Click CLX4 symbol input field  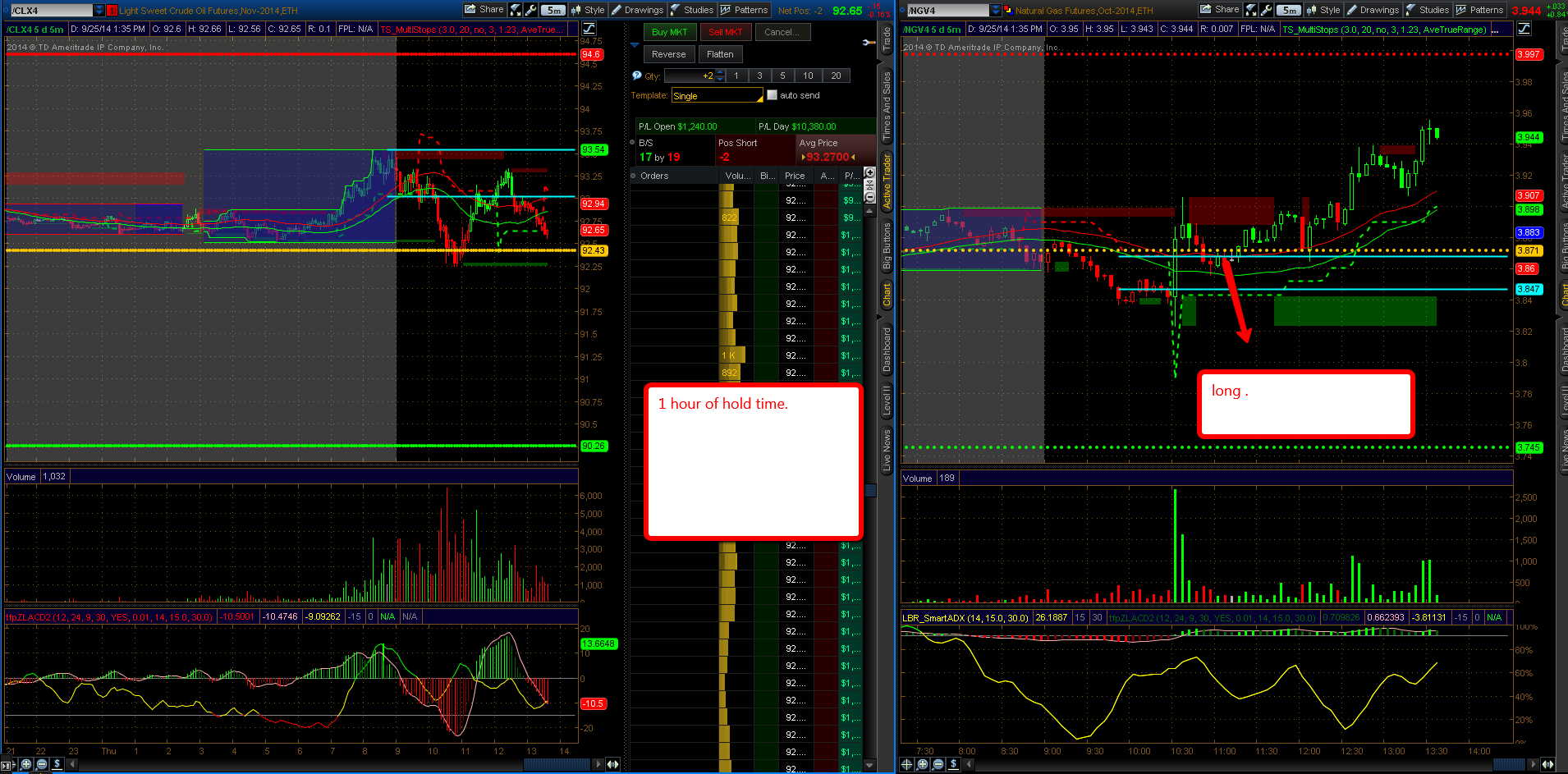[50, 11]
